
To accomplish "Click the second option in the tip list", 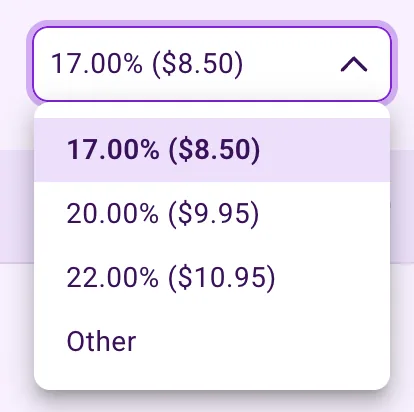I will click(x=212, y=213).
